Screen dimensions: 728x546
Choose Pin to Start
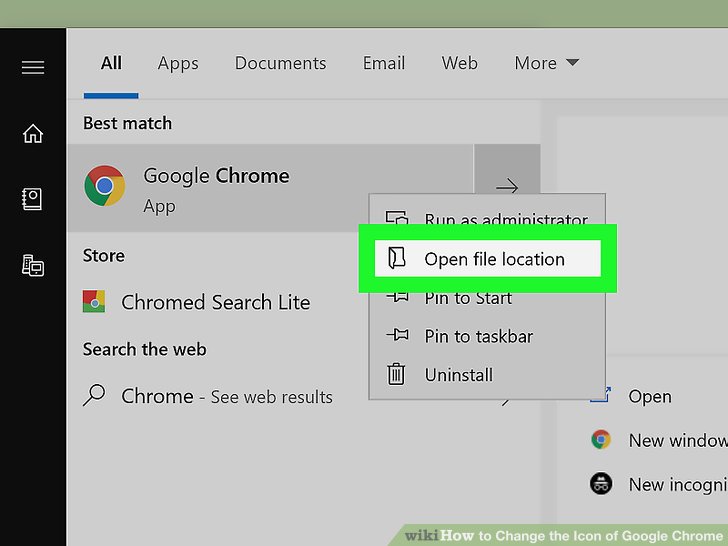[488, 298]
